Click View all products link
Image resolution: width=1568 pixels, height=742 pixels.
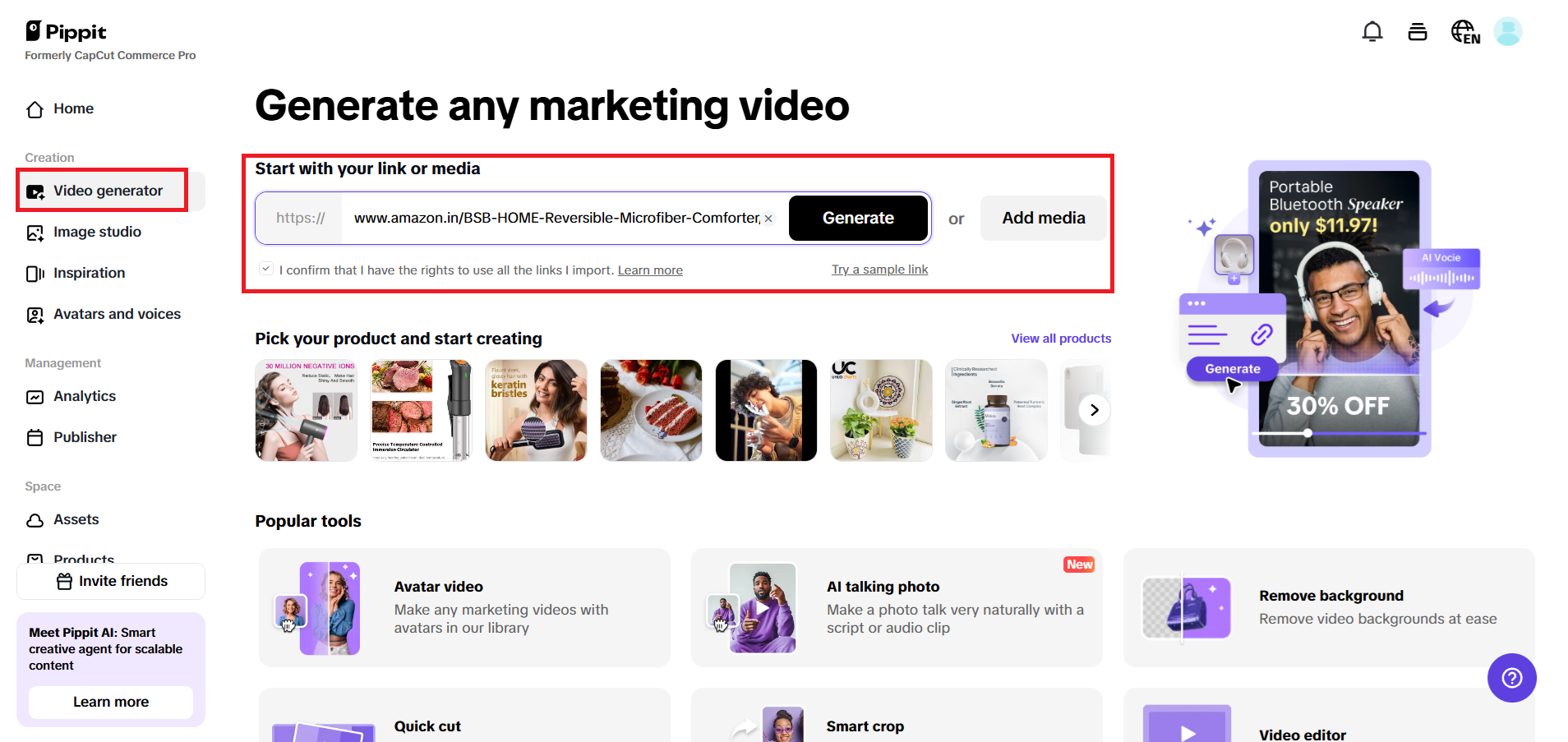click(x=1061, y=339)
